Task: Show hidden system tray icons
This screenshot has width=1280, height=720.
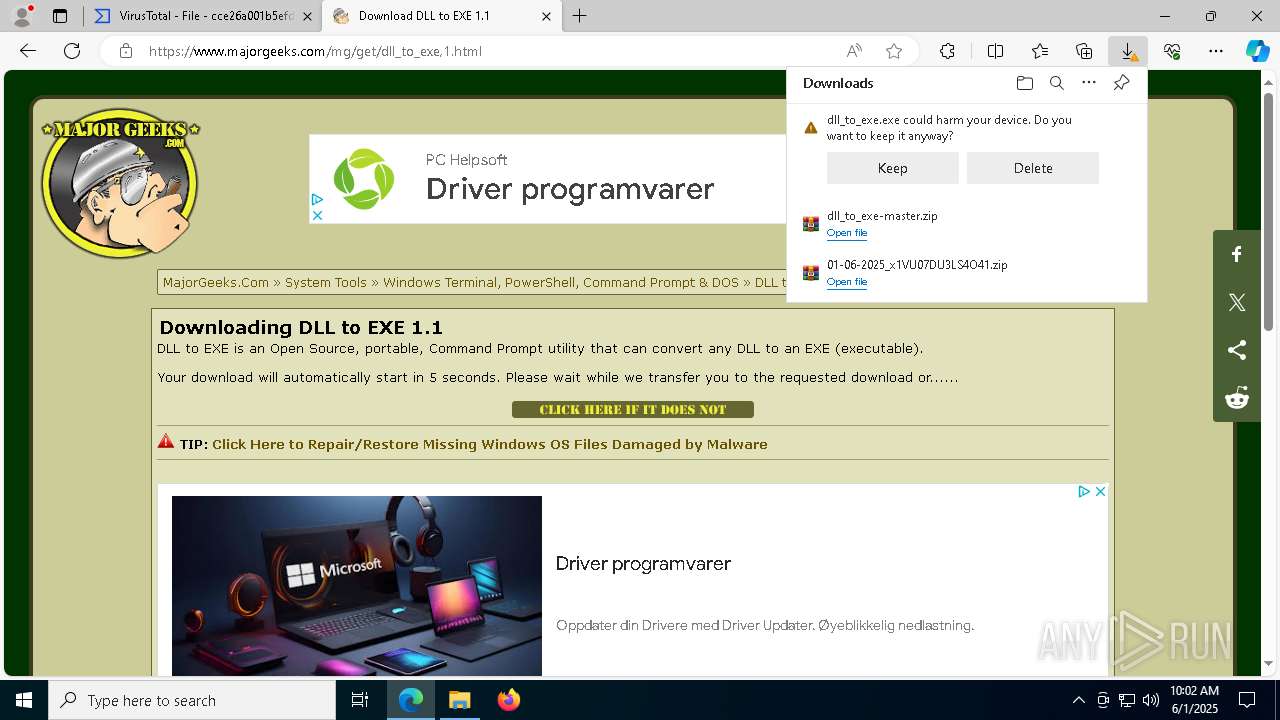Action: [1078, 700]
